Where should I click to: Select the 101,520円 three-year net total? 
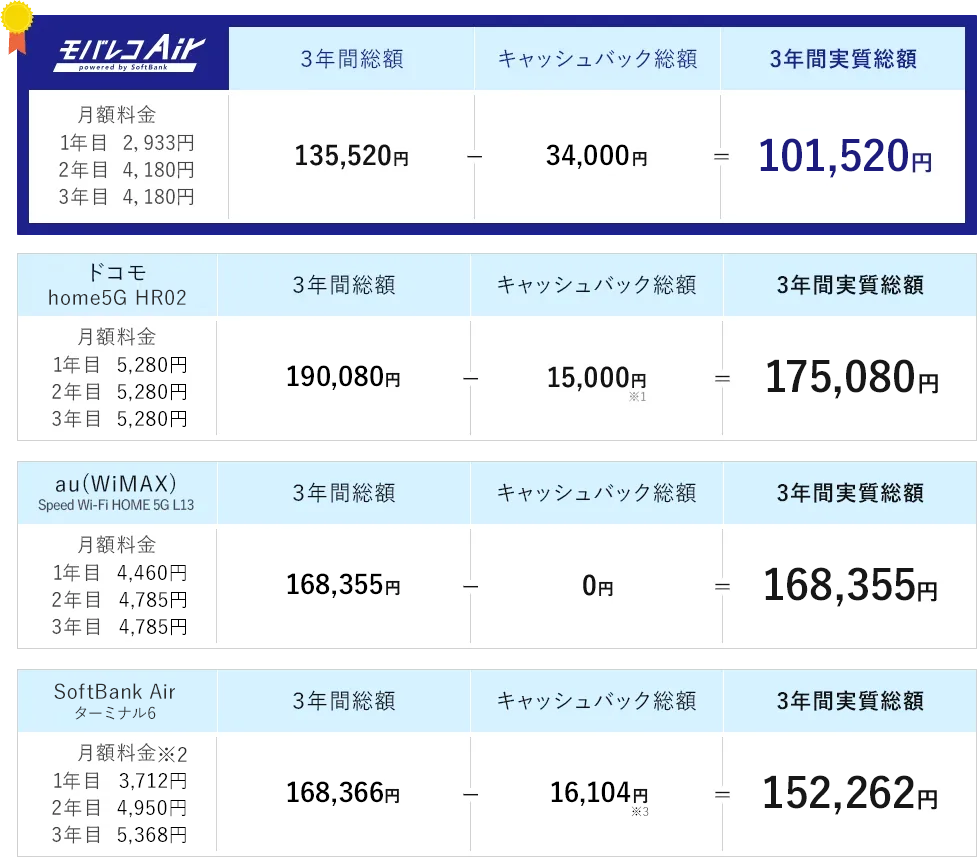[844, 156]
